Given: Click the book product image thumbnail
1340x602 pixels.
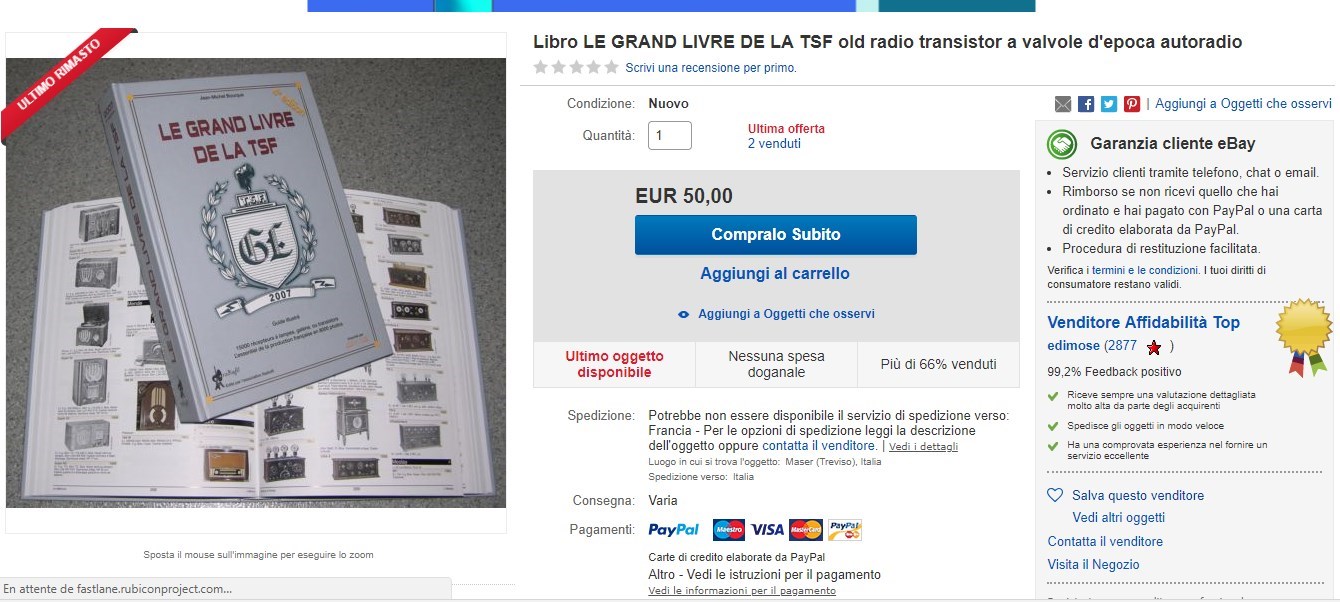Looking at the screenshot, I should point(256,283).
